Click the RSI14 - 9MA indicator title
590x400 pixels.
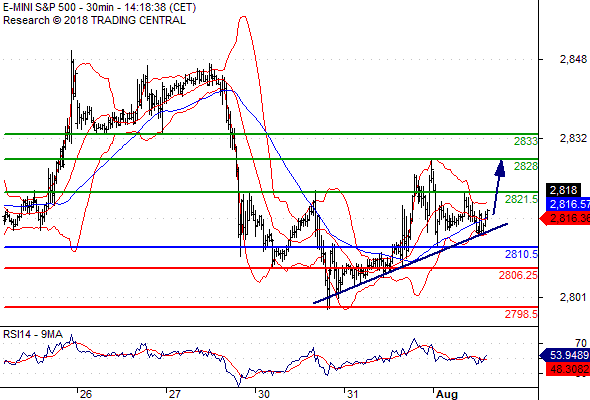33,334
